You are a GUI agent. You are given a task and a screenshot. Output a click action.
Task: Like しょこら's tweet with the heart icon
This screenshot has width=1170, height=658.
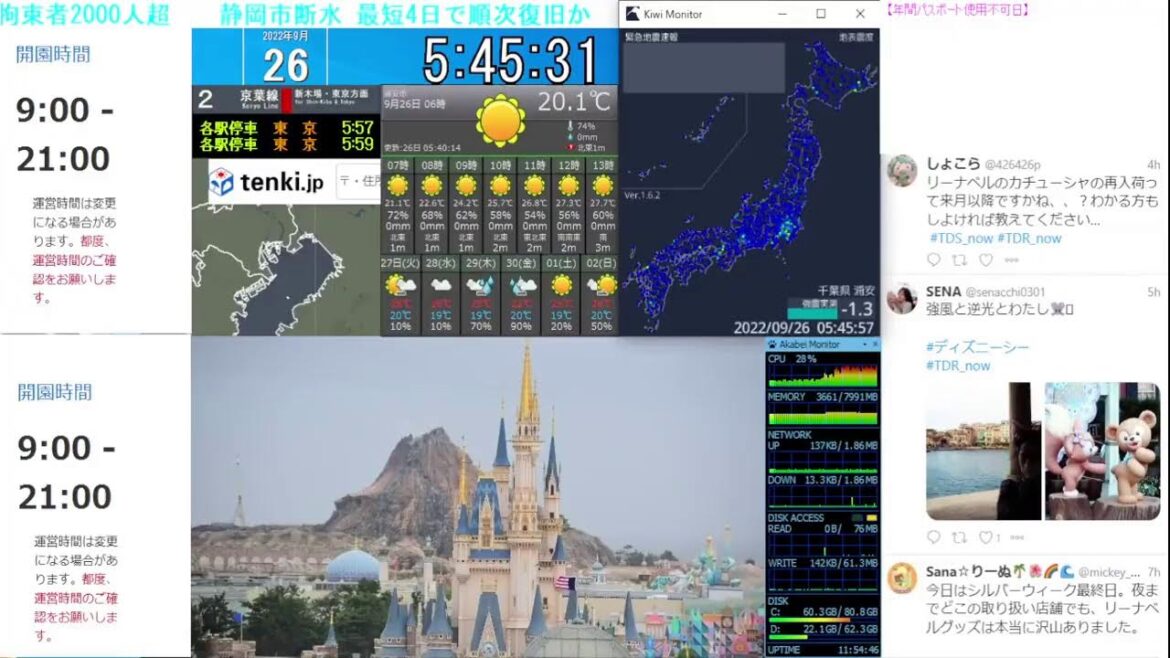(986, 260)
